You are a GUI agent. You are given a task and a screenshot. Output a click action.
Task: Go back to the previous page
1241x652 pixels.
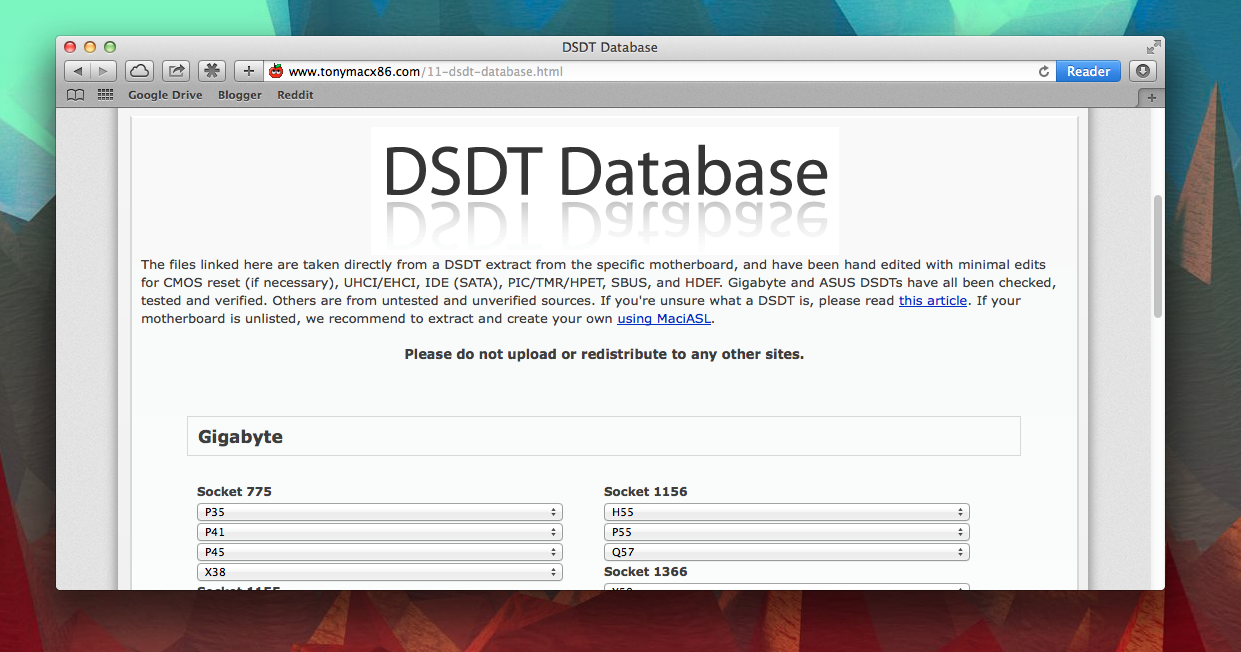pos(78,71)
